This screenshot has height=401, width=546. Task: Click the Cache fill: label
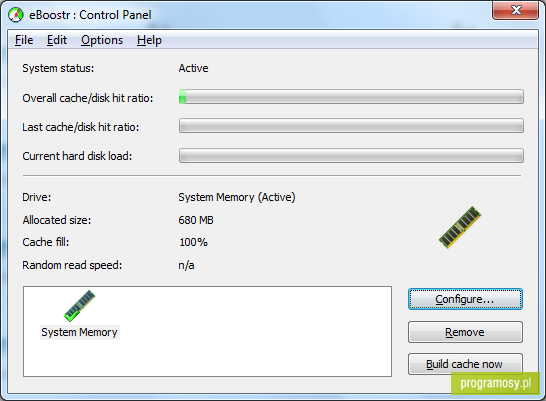tap(46, 242)
